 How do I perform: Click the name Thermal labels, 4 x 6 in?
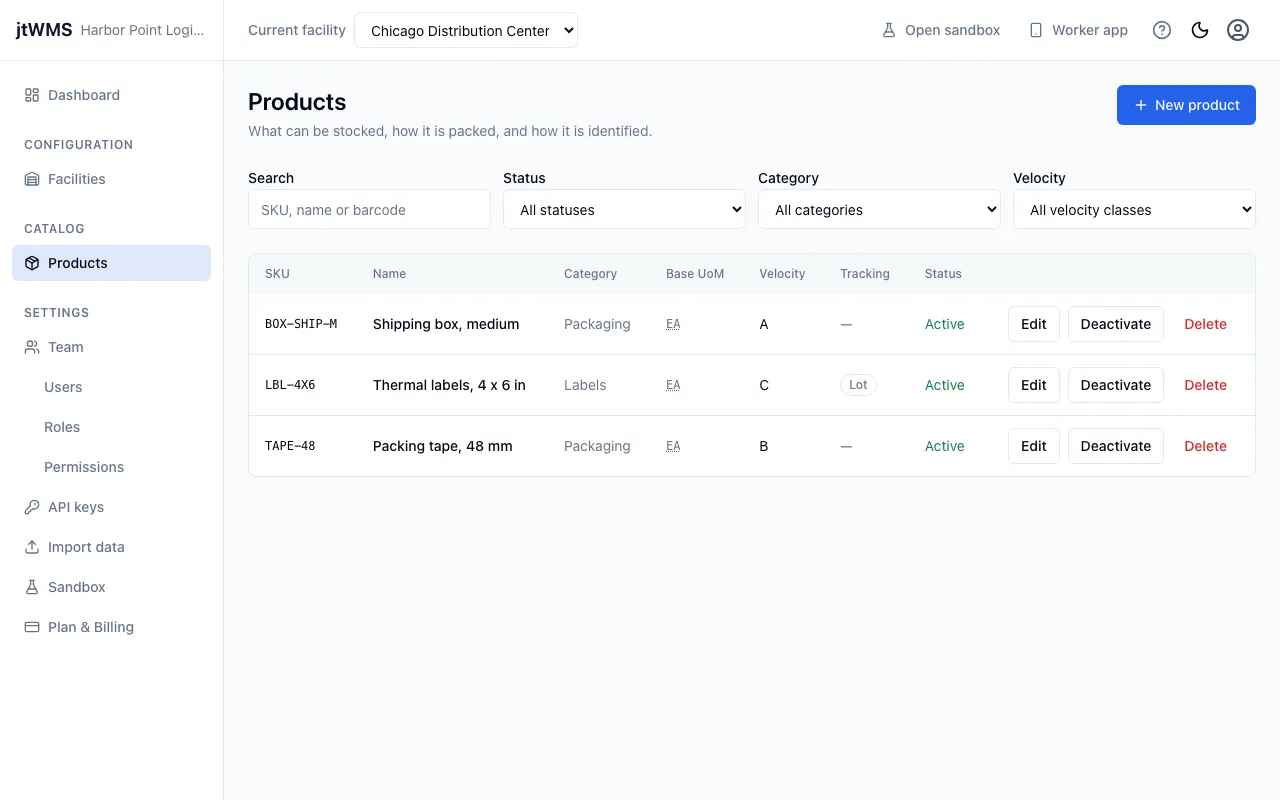pos(449,385)
